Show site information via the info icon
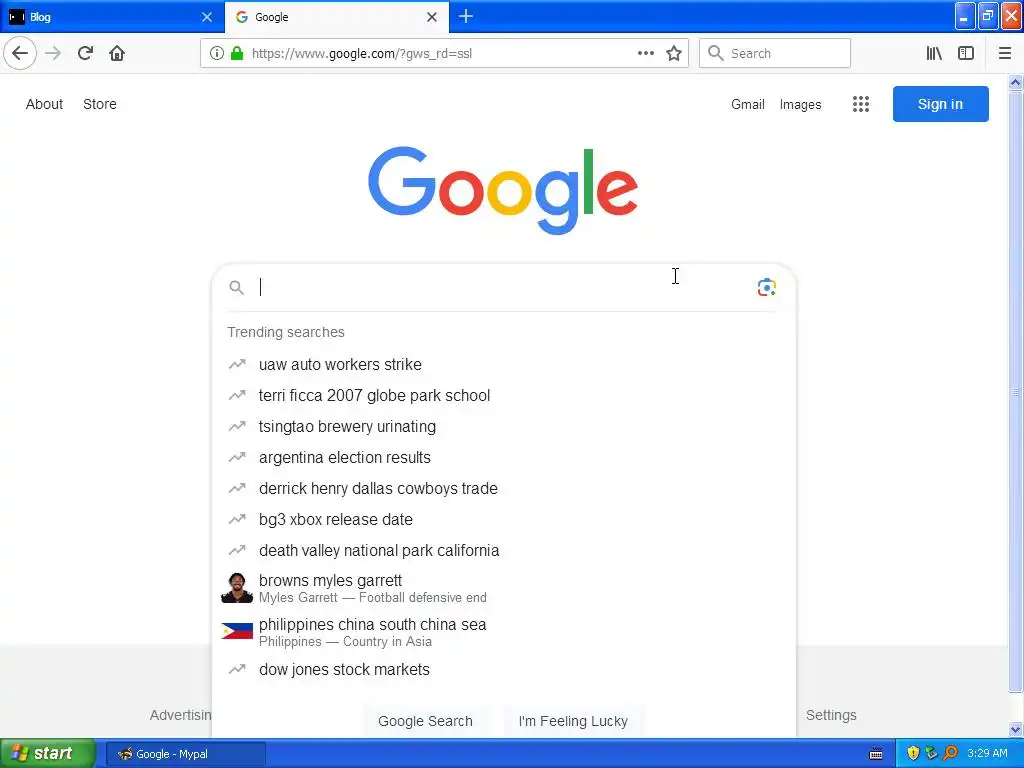The height and width of the screenshot is (768, 1024). click(x=217, y=54)
